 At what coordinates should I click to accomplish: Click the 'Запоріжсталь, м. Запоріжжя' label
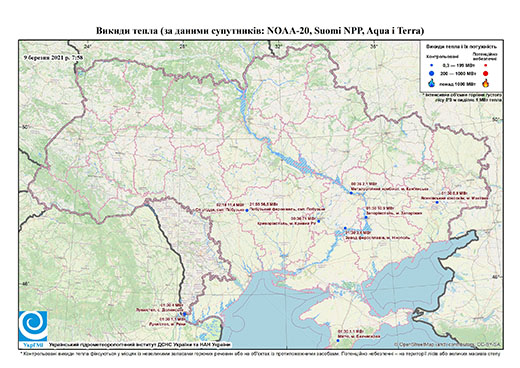(395, 213)
